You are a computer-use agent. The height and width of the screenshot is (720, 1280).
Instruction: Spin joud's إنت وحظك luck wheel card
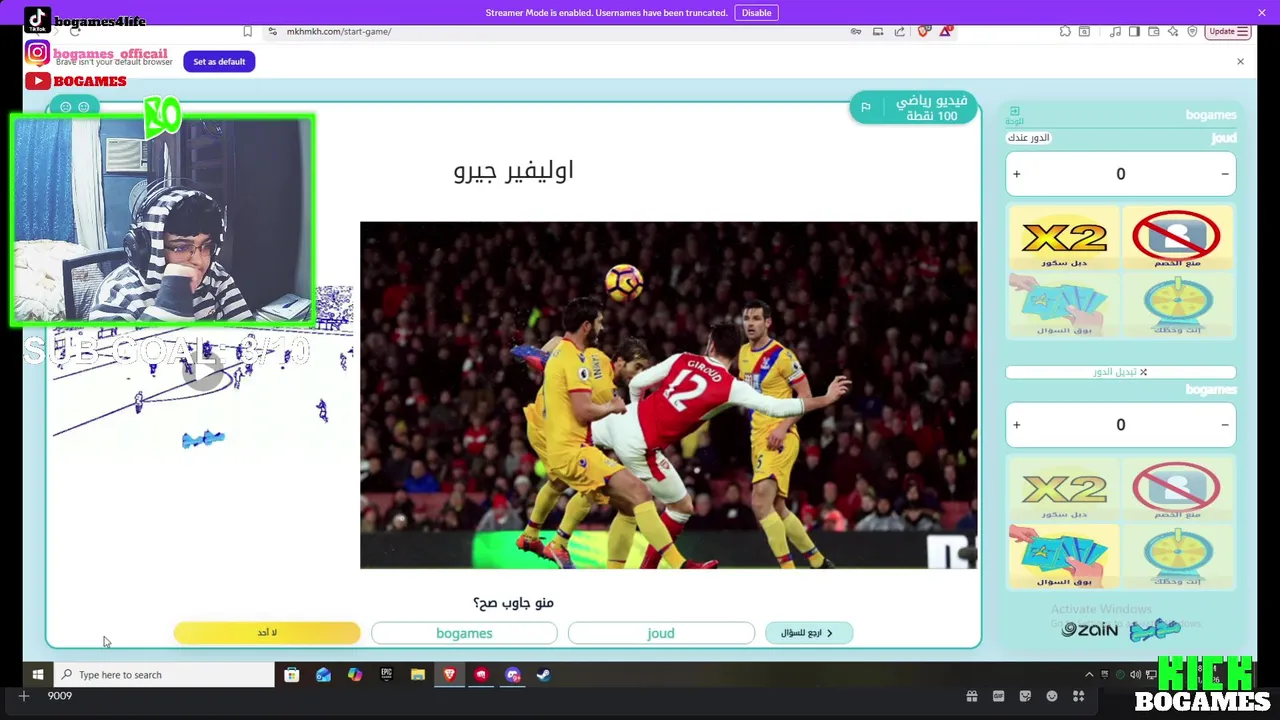tap(1177, 305)
